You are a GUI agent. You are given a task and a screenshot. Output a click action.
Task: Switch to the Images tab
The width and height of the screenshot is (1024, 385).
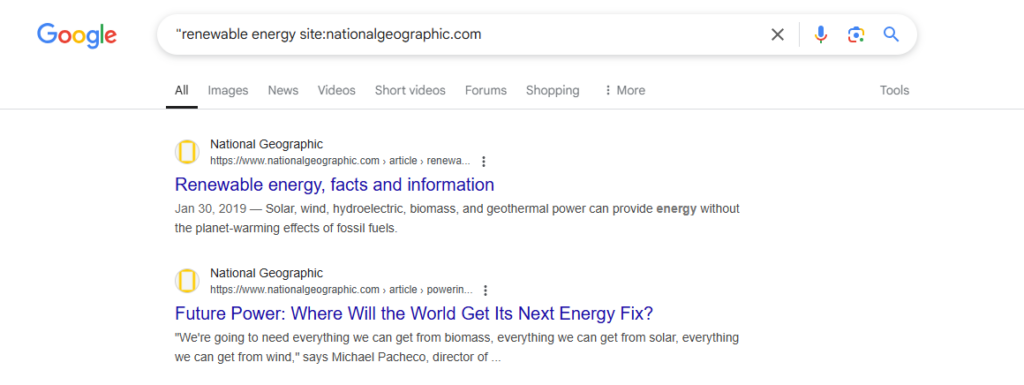(228, 91)
